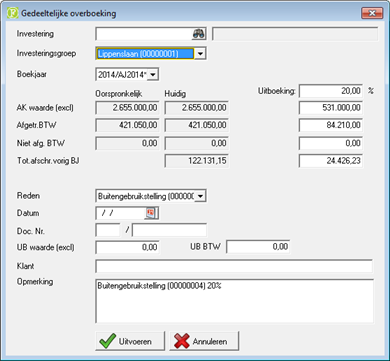Click the Afgetr.BTW uitboeking field showing 84.210,00
The image size is (390, 361).
pos(331,125)
